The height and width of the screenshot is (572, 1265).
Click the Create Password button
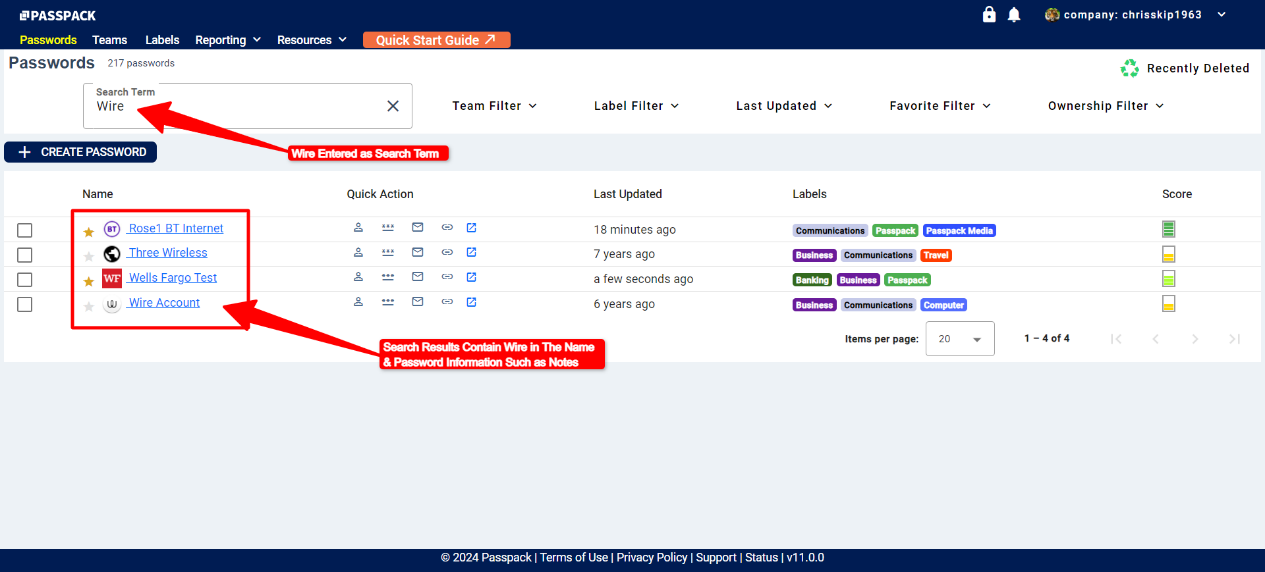coord(81,152)
